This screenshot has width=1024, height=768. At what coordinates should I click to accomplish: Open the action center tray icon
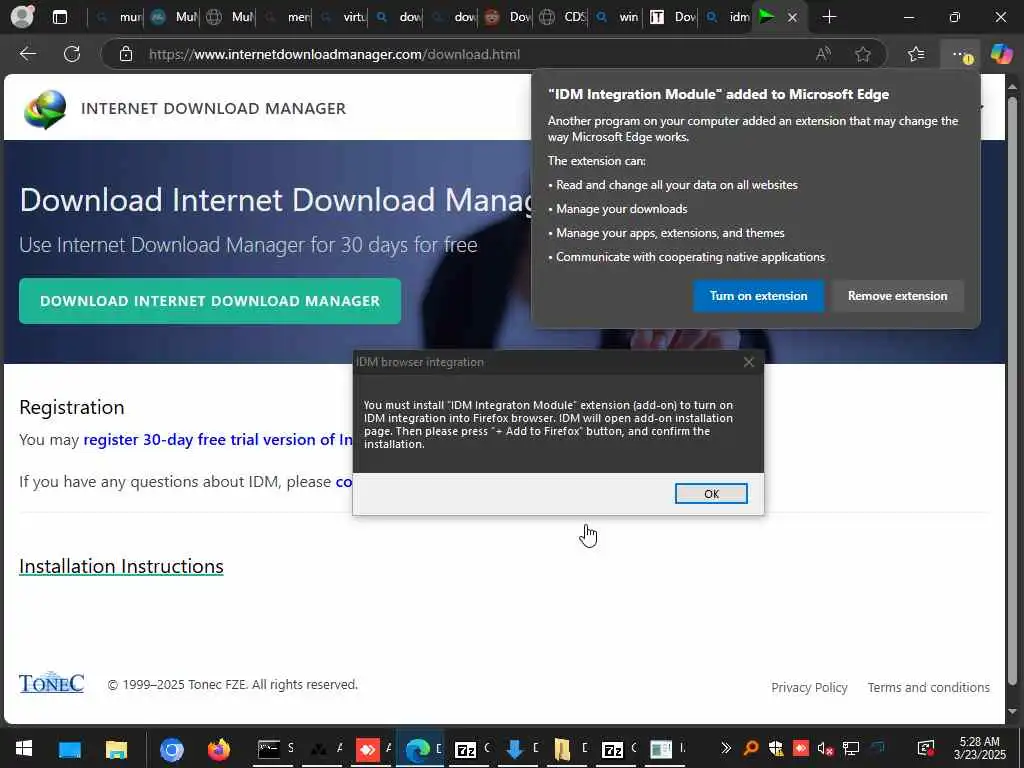pyautogui.click(x=925, y=748)
